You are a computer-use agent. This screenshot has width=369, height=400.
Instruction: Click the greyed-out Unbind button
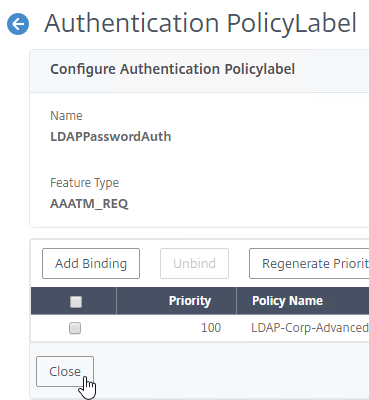click(x=194, y=263)
